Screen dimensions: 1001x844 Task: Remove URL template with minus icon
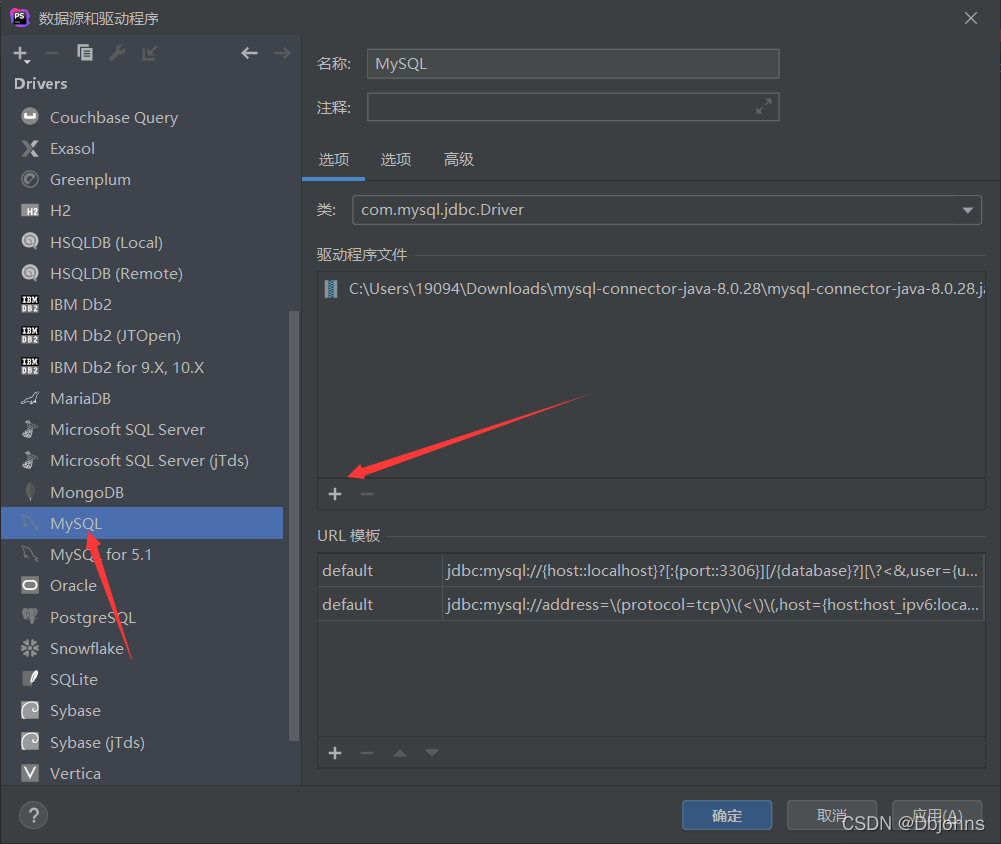pos(366,753)
